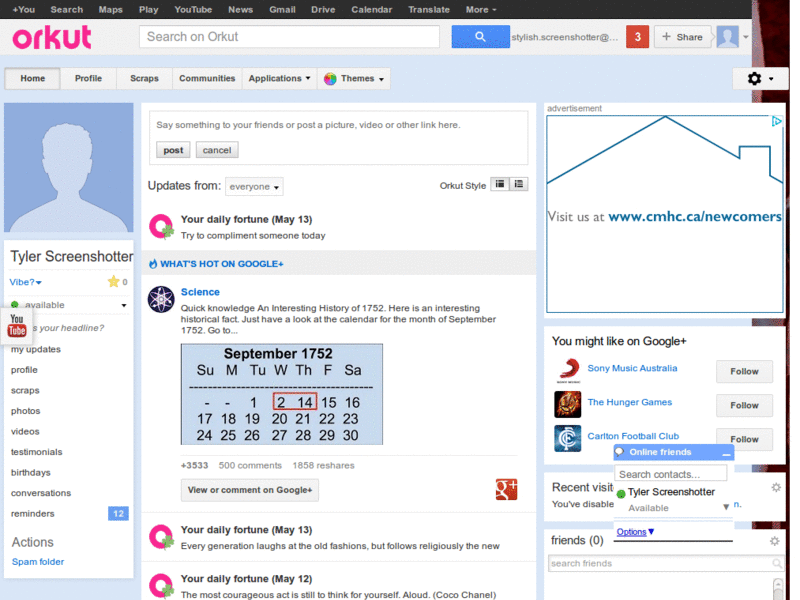Click the green status dot in Online friends
The height and width of the screenshot is (600, 800).
(x=621, y=494)
